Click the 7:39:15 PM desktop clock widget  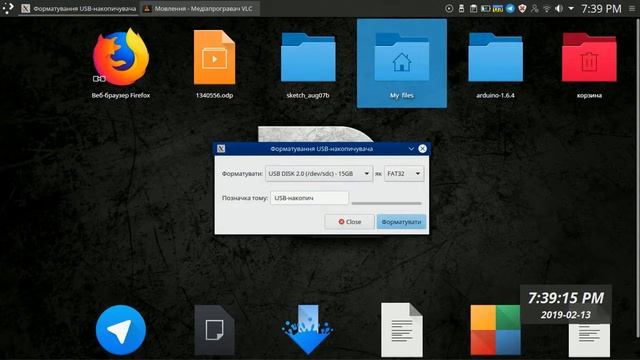pos(566,304)
